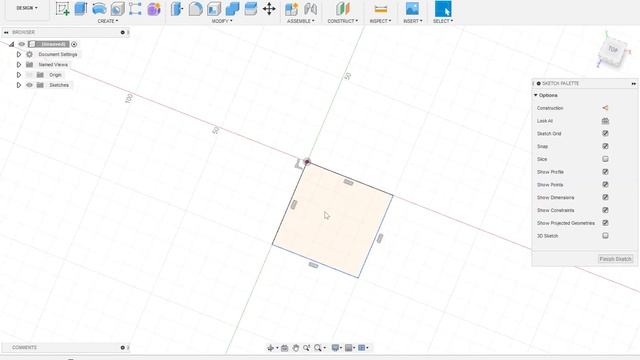Open the Construct menu
The height and width of the screenshot is (360, 640).
342,21
